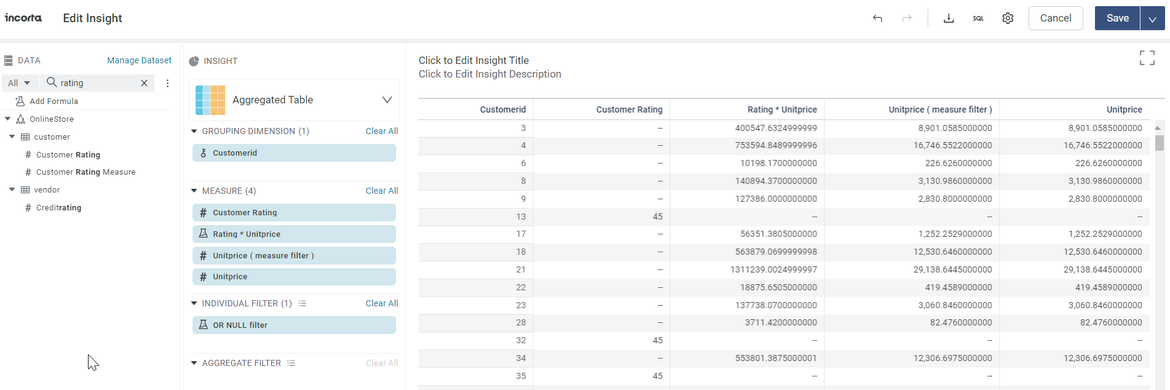Select the Customerid grouping pill

pyautogui.click(x=294, y=153)
